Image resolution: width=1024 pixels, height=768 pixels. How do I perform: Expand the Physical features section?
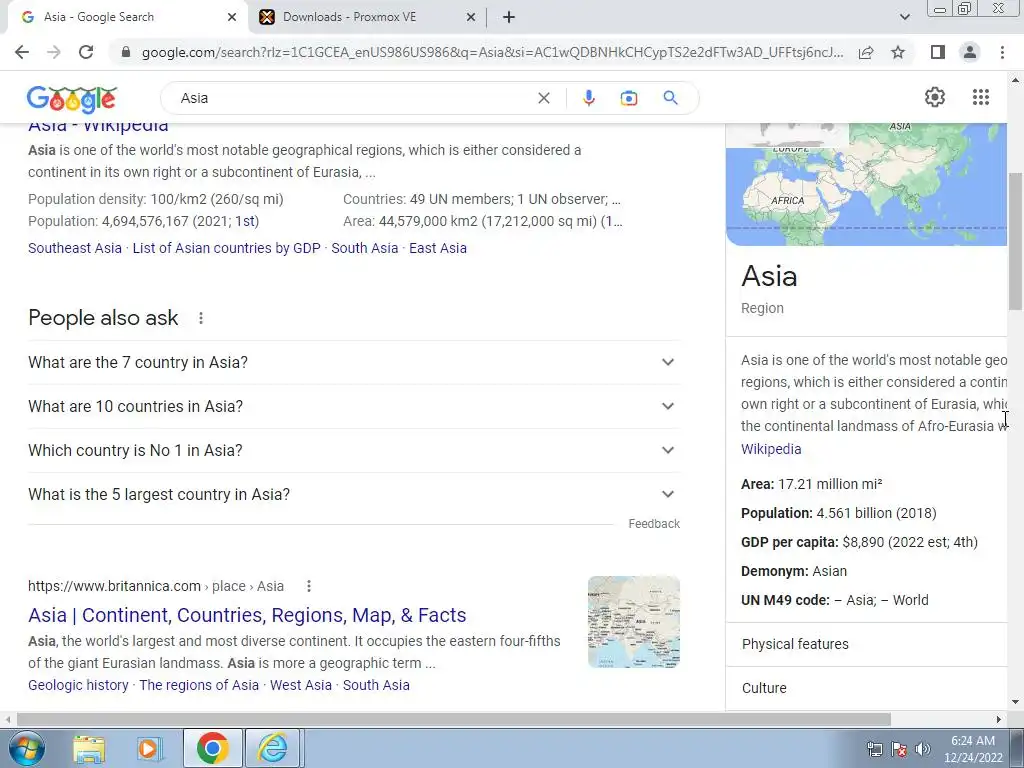pyautogui.click(x=867, y=645)
